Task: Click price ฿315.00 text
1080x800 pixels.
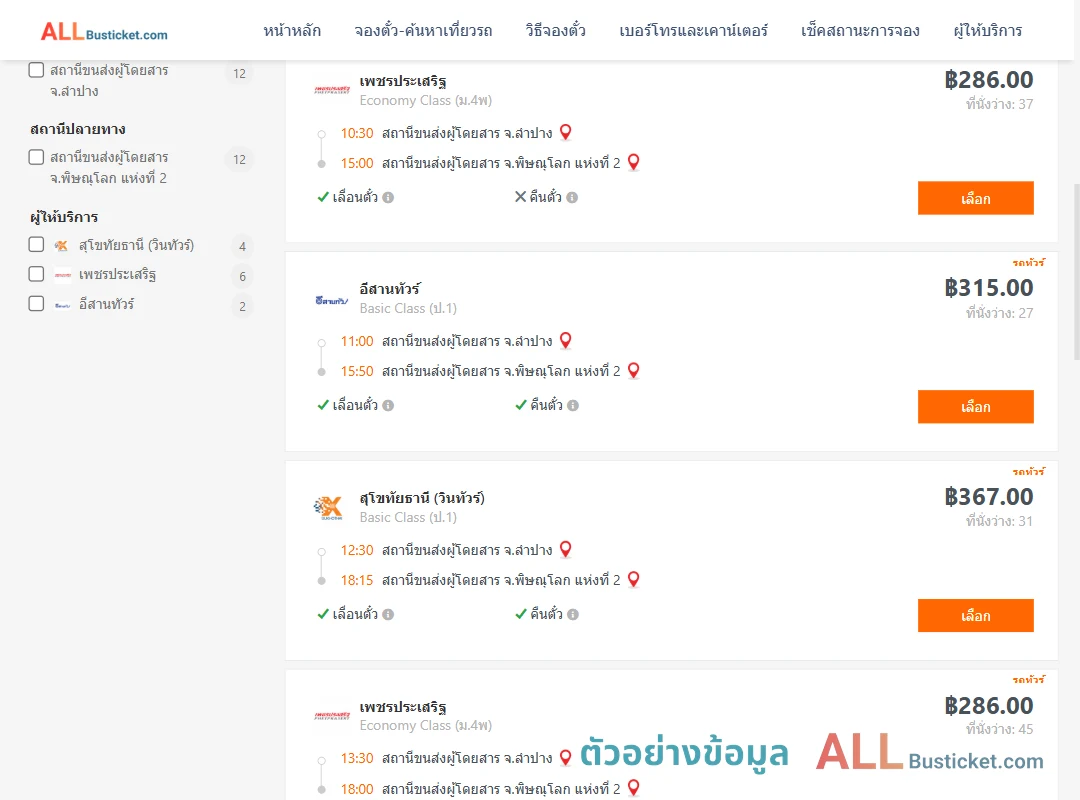Action: pos(989,287)
